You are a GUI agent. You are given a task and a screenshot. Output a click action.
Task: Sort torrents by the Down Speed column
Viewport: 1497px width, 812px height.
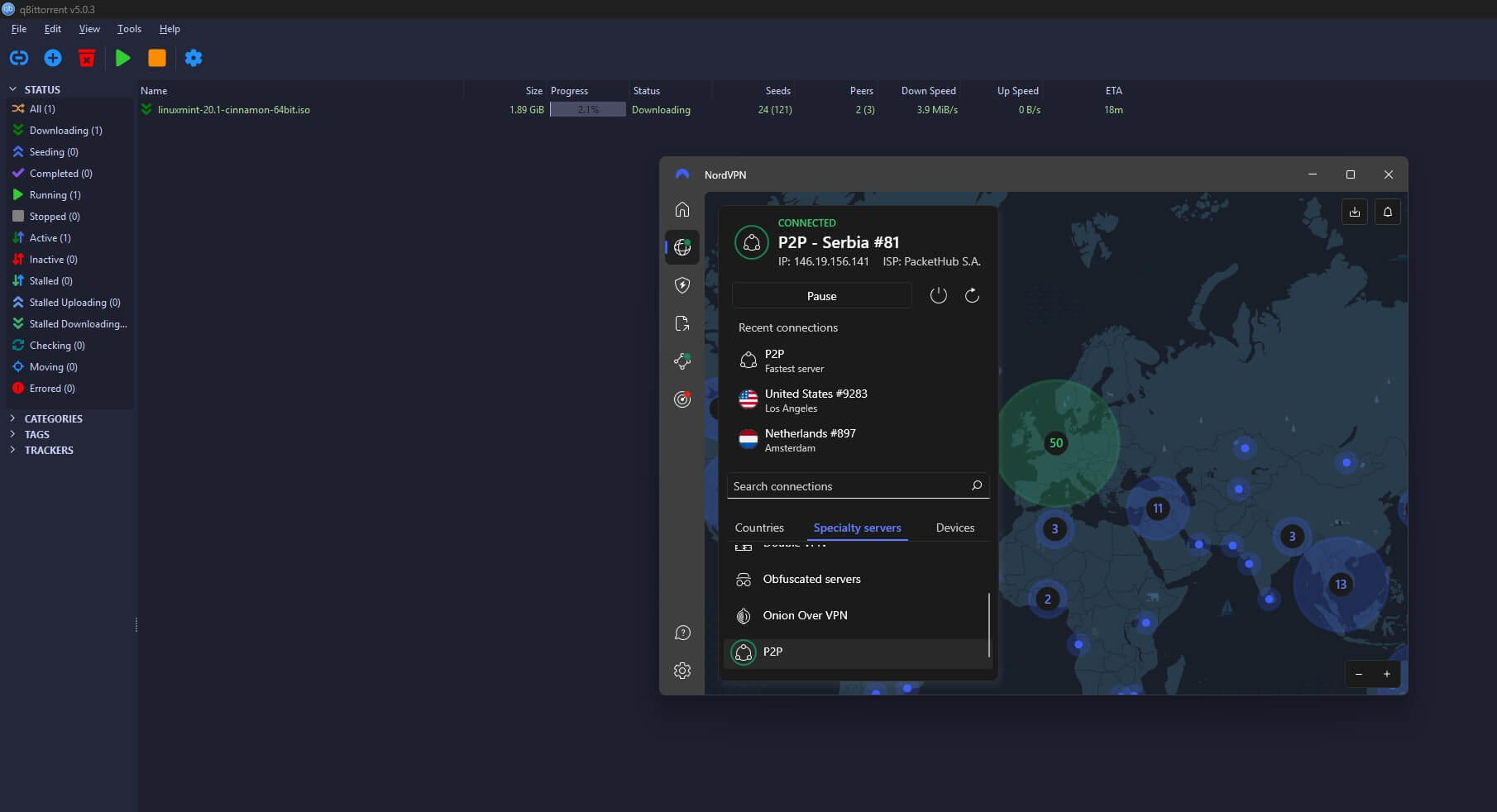pyautogui.click(x=928, y=91)
